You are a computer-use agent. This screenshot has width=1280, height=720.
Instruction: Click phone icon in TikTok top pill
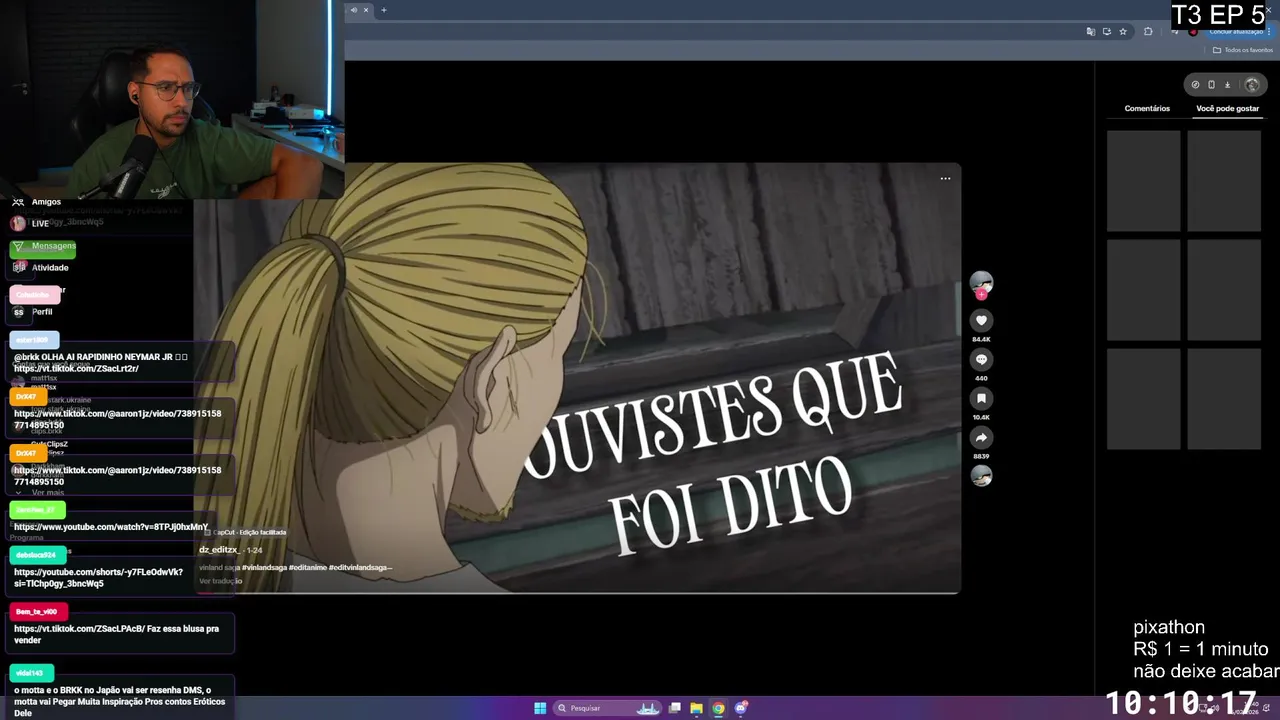1211,85
